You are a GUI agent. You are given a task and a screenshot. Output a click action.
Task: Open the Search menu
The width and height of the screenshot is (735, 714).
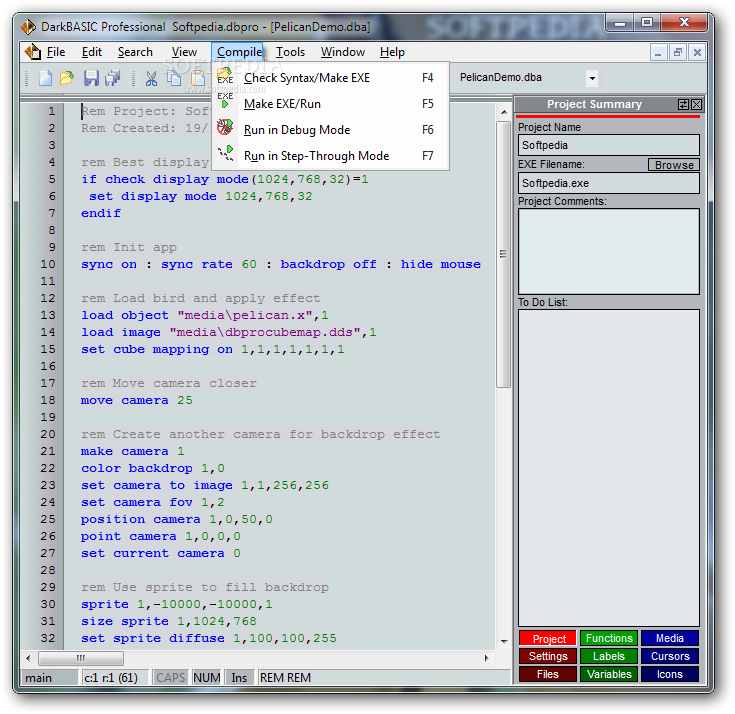click(x=135, y=52)
